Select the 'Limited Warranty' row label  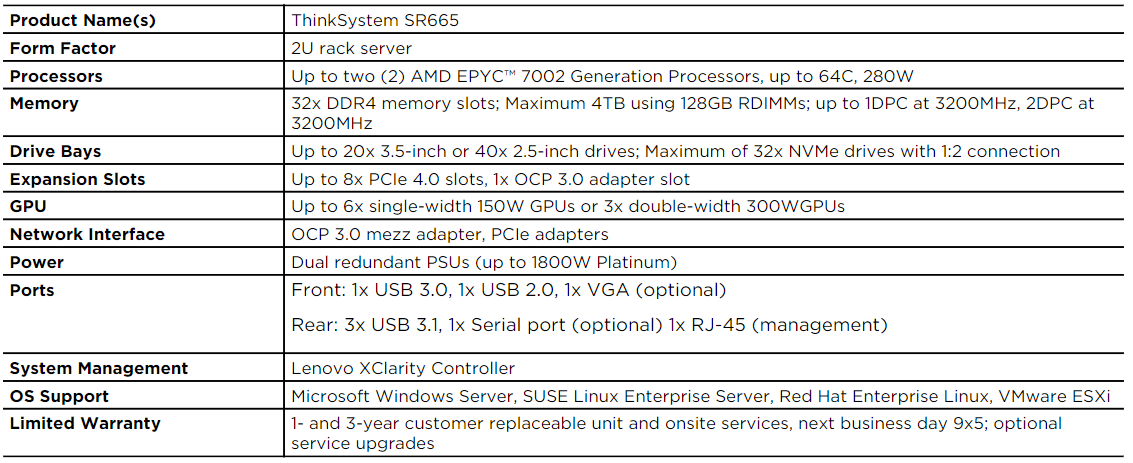pyautogui.click(x=85, y=423)
